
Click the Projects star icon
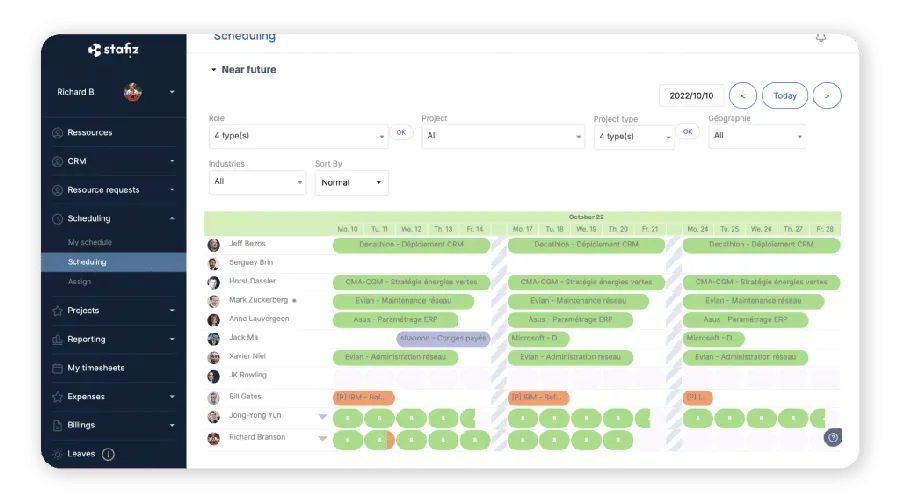coord(57,311)
